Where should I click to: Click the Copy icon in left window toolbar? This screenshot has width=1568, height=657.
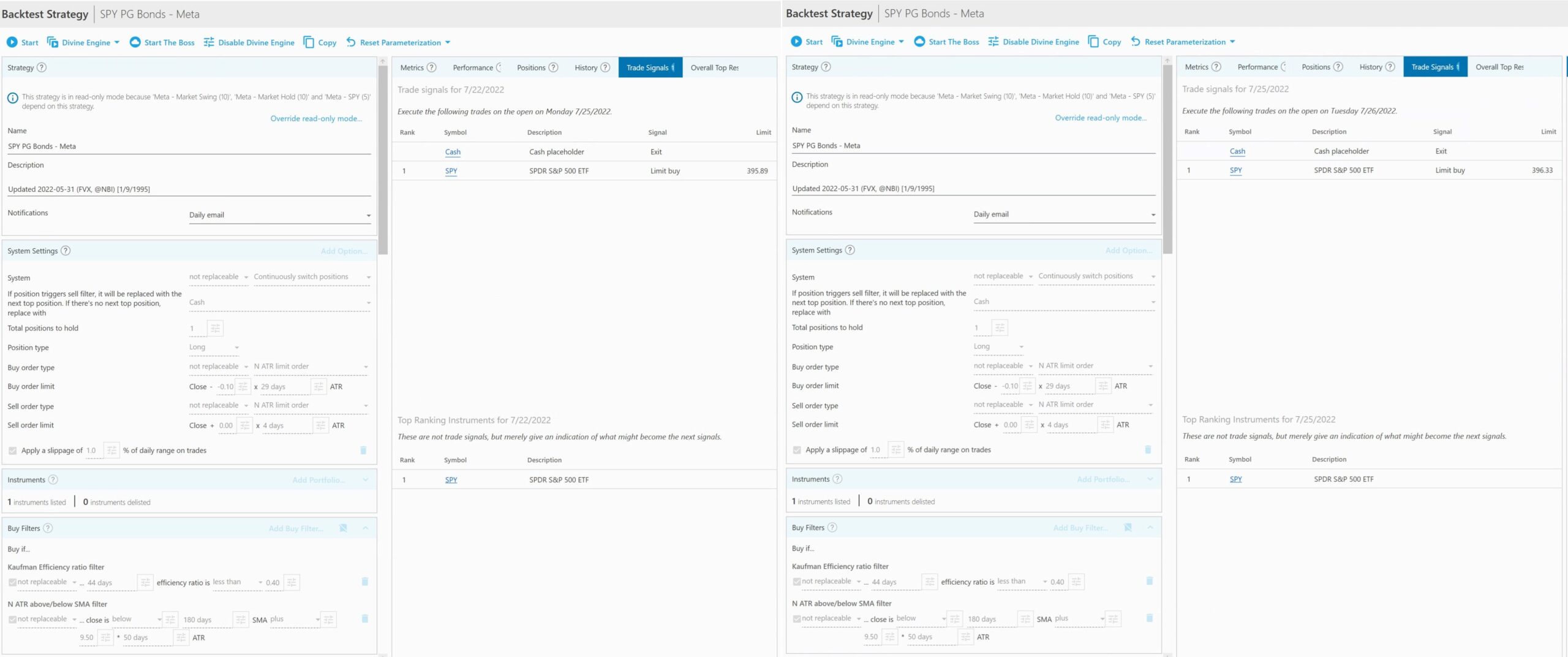point(309,42)
